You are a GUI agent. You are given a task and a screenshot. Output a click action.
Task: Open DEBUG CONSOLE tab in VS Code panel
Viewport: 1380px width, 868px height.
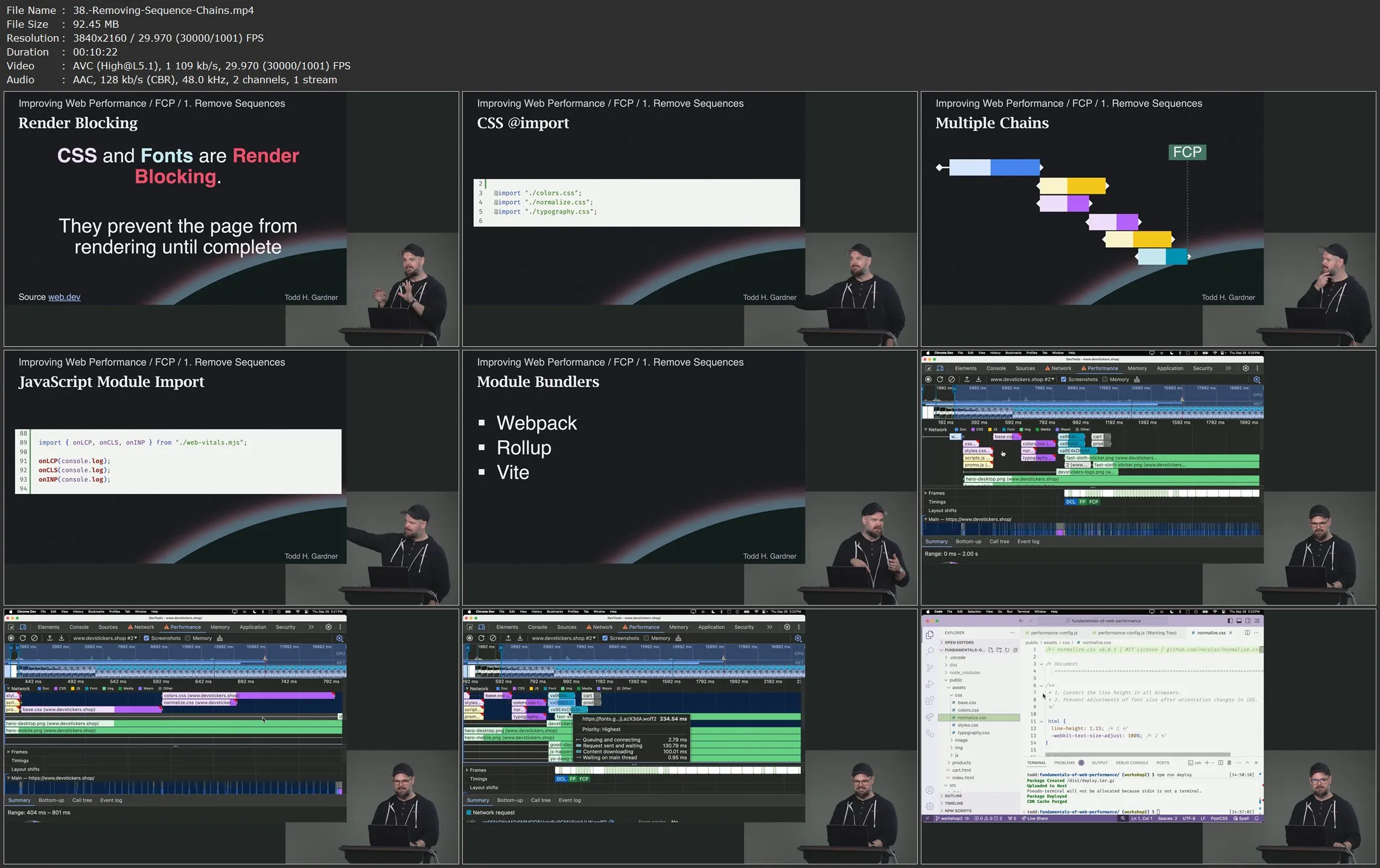pyautogui.click(x=1132, y=763)
